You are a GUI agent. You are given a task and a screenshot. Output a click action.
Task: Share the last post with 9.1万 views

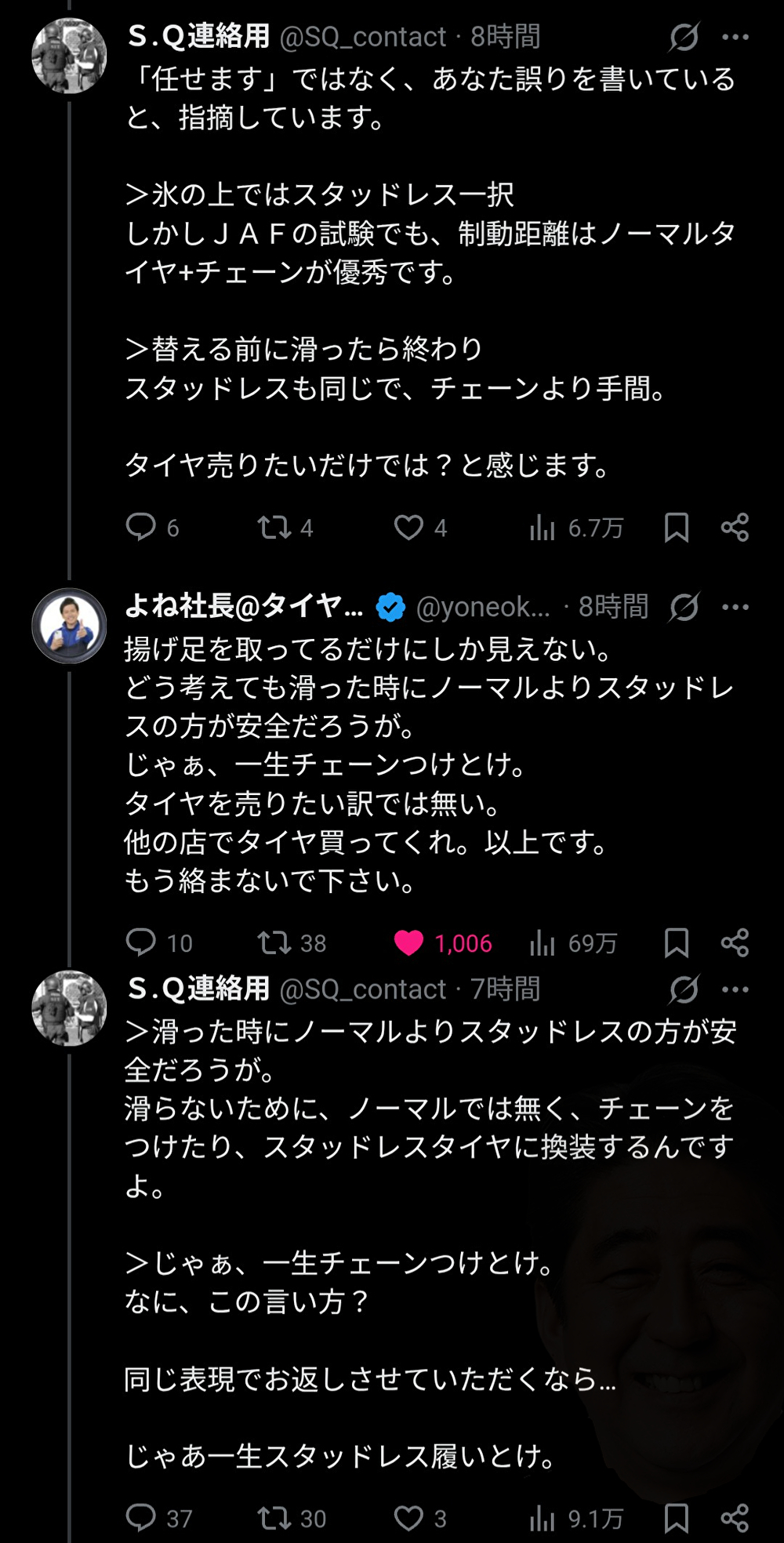(x=735, y=1518)
